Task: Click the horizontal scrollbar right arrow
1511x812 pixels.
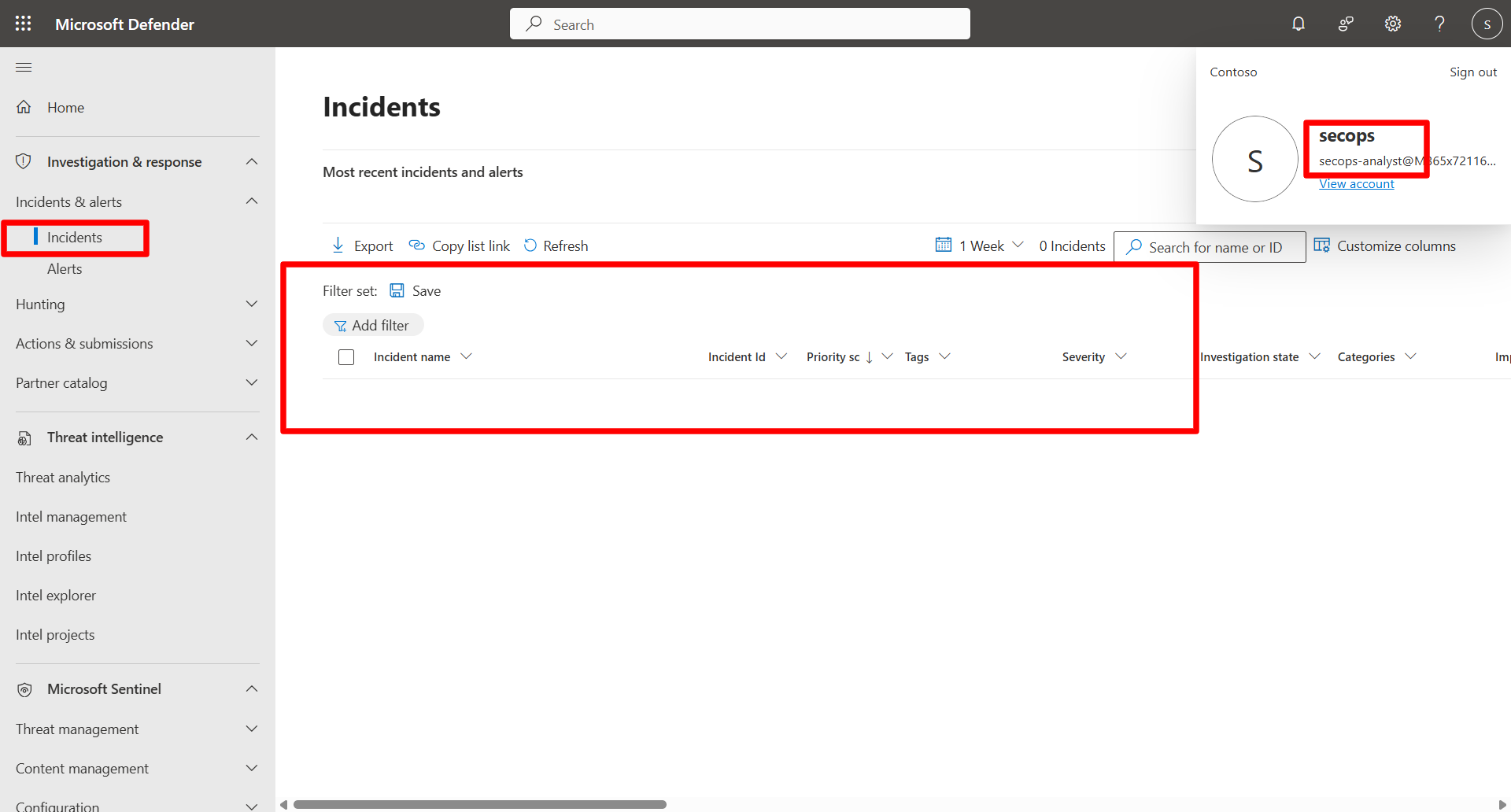Action: (x=1502, y=804)
